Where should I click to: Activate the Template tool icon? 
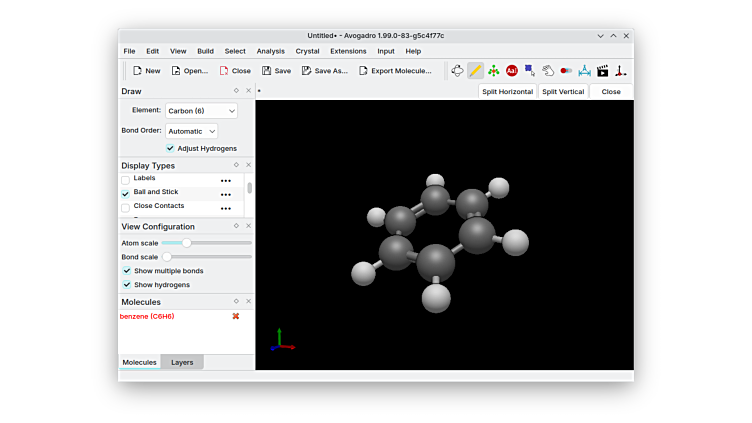coord(493,71)
